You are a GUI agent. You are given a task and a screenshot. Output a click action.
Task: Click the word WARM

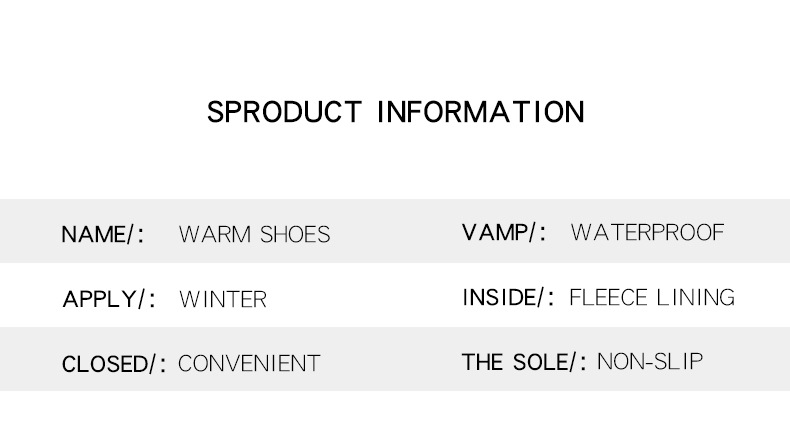(215, 235)
